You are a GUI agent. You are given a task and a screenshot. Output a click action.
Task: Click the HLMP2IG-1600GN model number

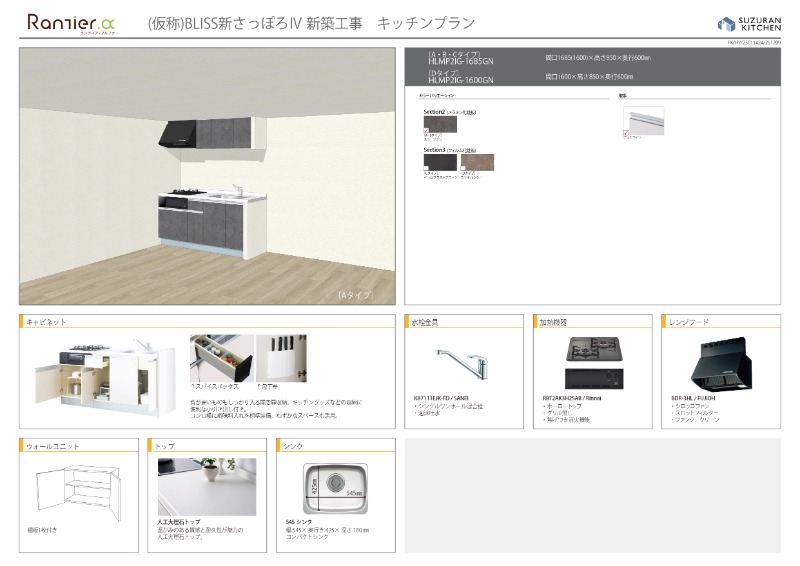462,78
